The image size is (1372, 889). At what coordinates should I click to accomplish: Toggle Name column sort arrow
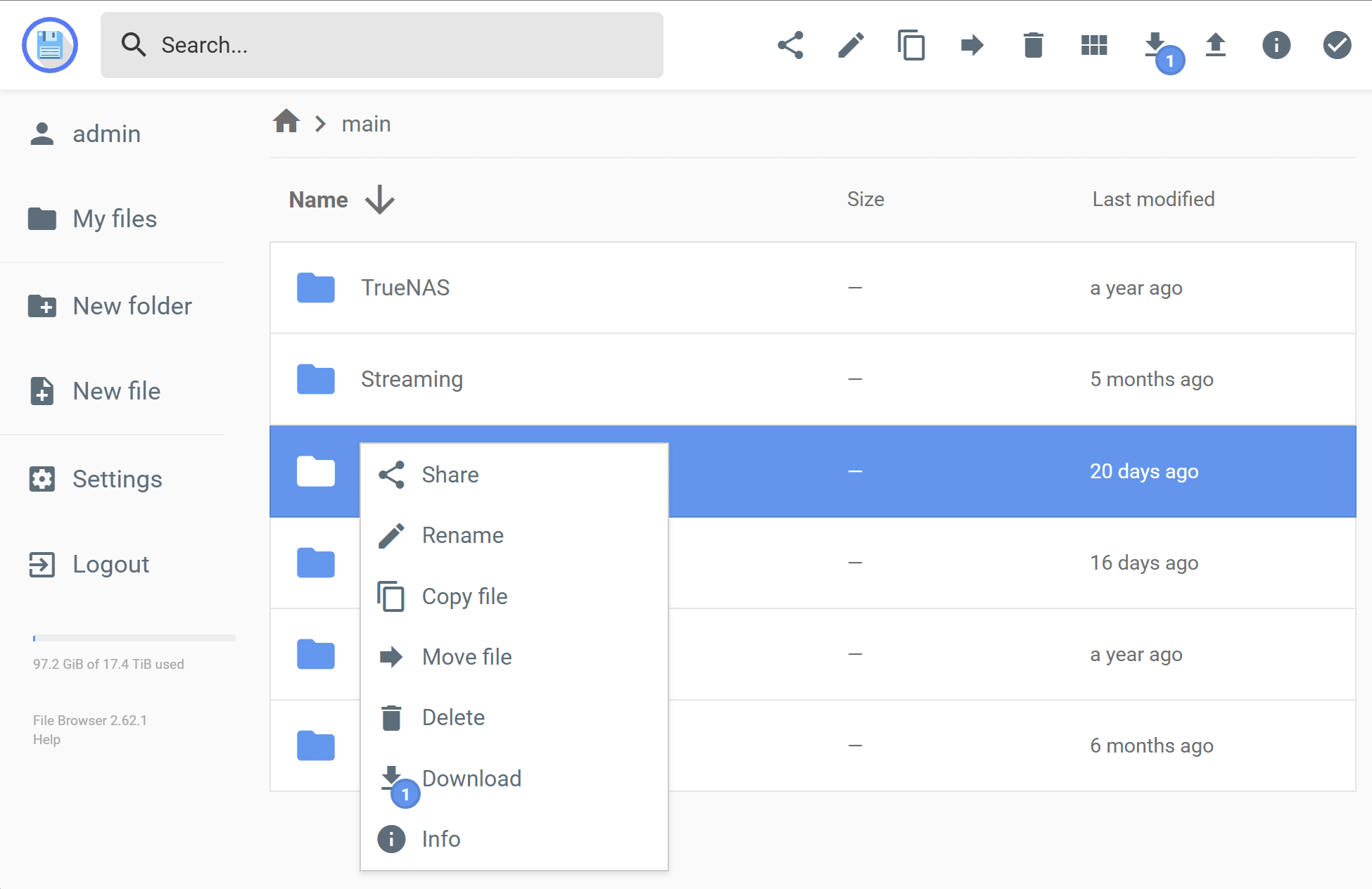tap(380, 200)
